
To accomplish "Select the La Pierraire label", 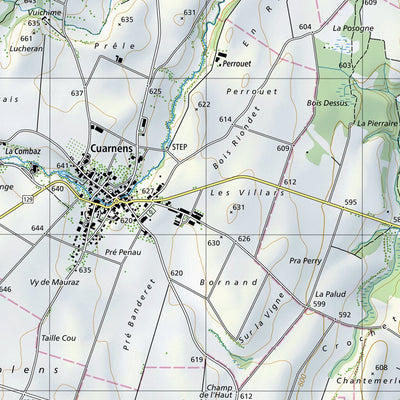I will point(378,123).
